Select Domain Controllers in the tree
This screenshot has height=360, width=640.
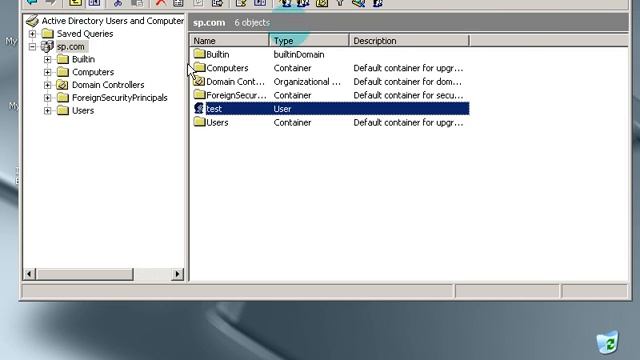tap(108, 85)
